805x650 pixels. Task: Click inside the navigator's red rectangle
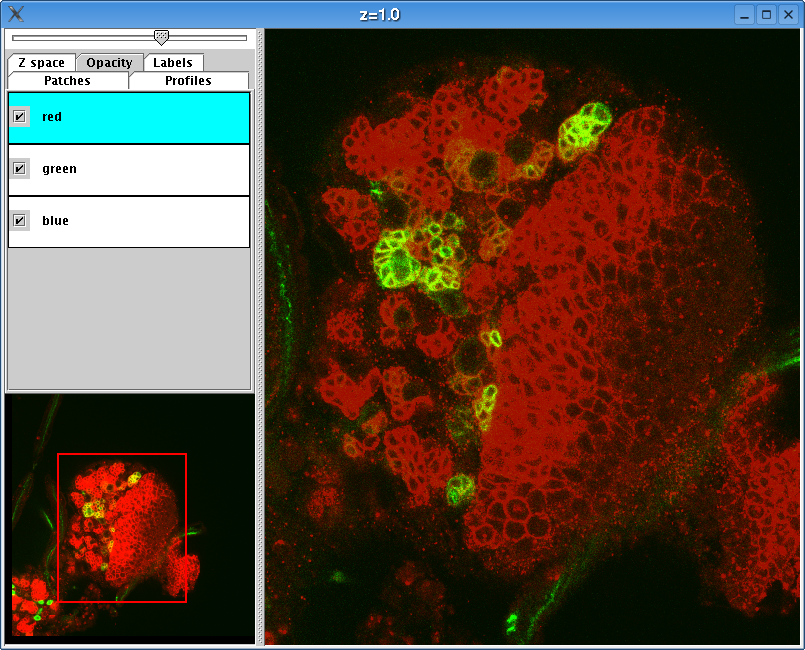click(x=122, y=528)
